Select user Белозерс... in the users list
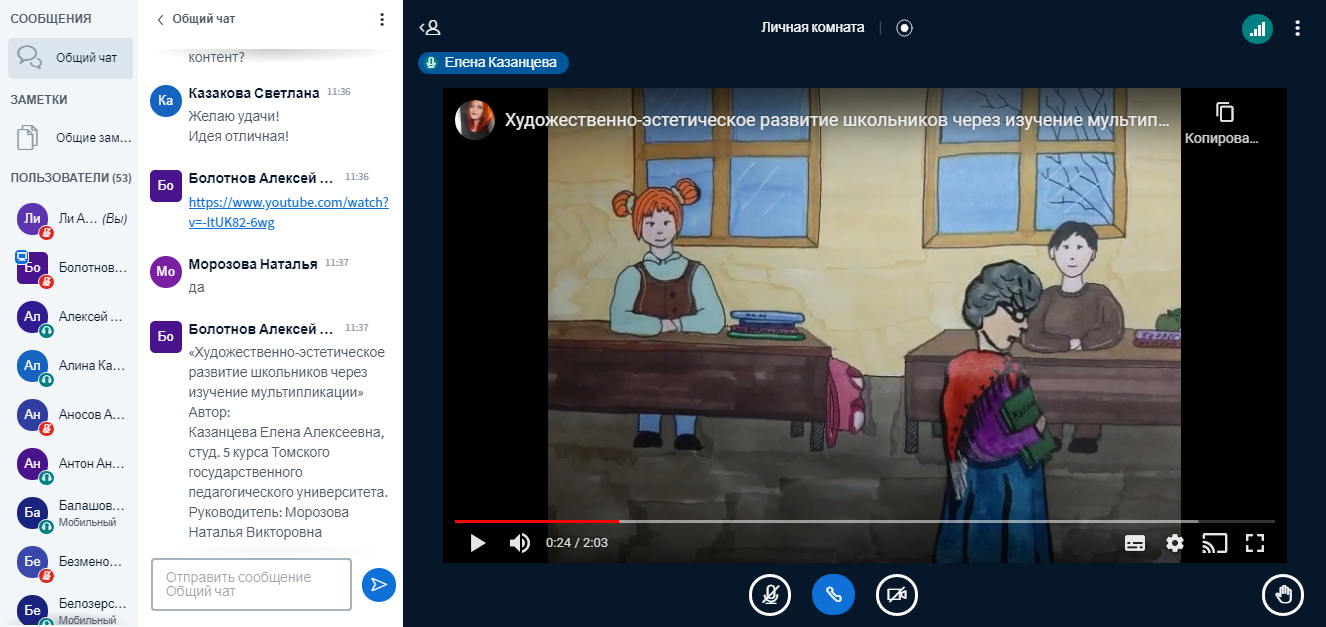This screenshot has width=1326, height=627. click(72, 611)
